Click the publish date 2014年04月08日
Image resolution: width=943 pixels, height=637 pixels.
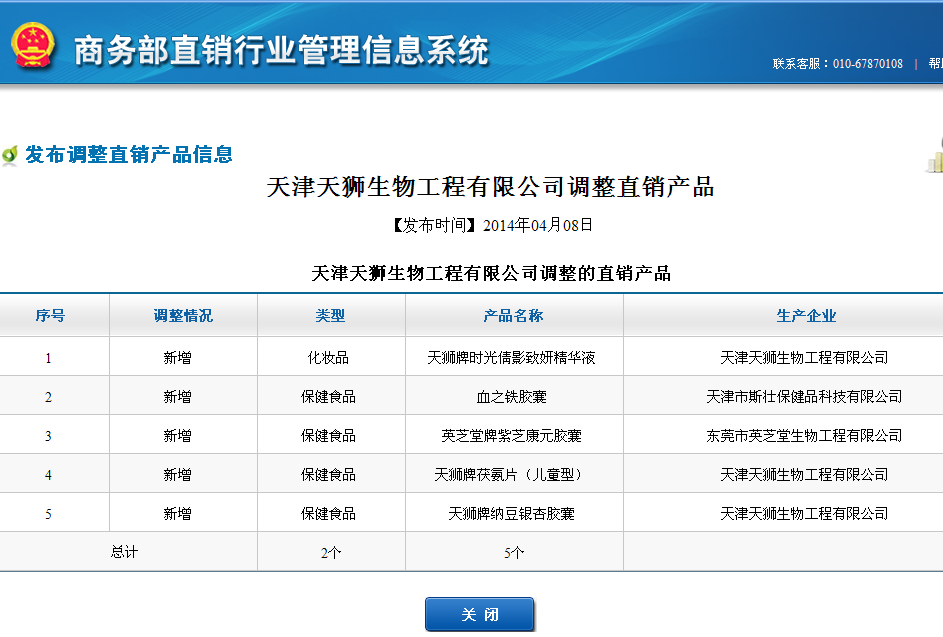tap(538, 226)
